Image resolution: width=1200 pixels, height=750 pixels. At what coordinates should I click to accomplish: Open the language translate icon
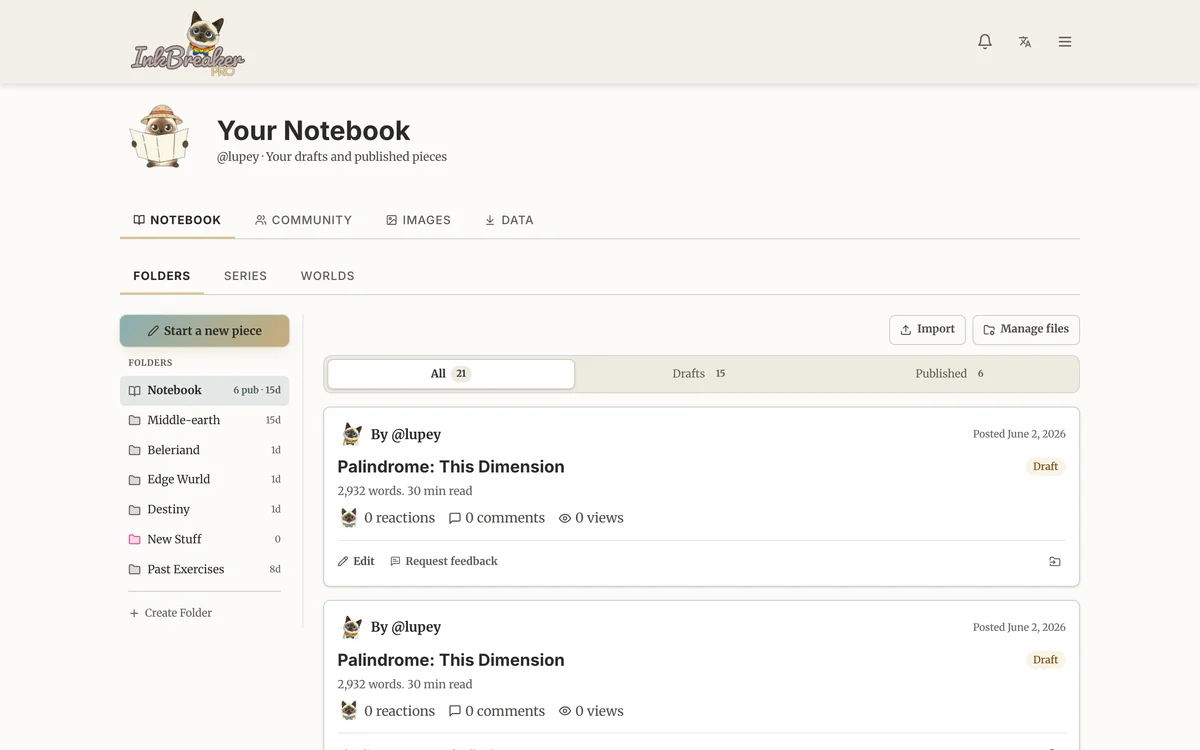(1025, 41)
